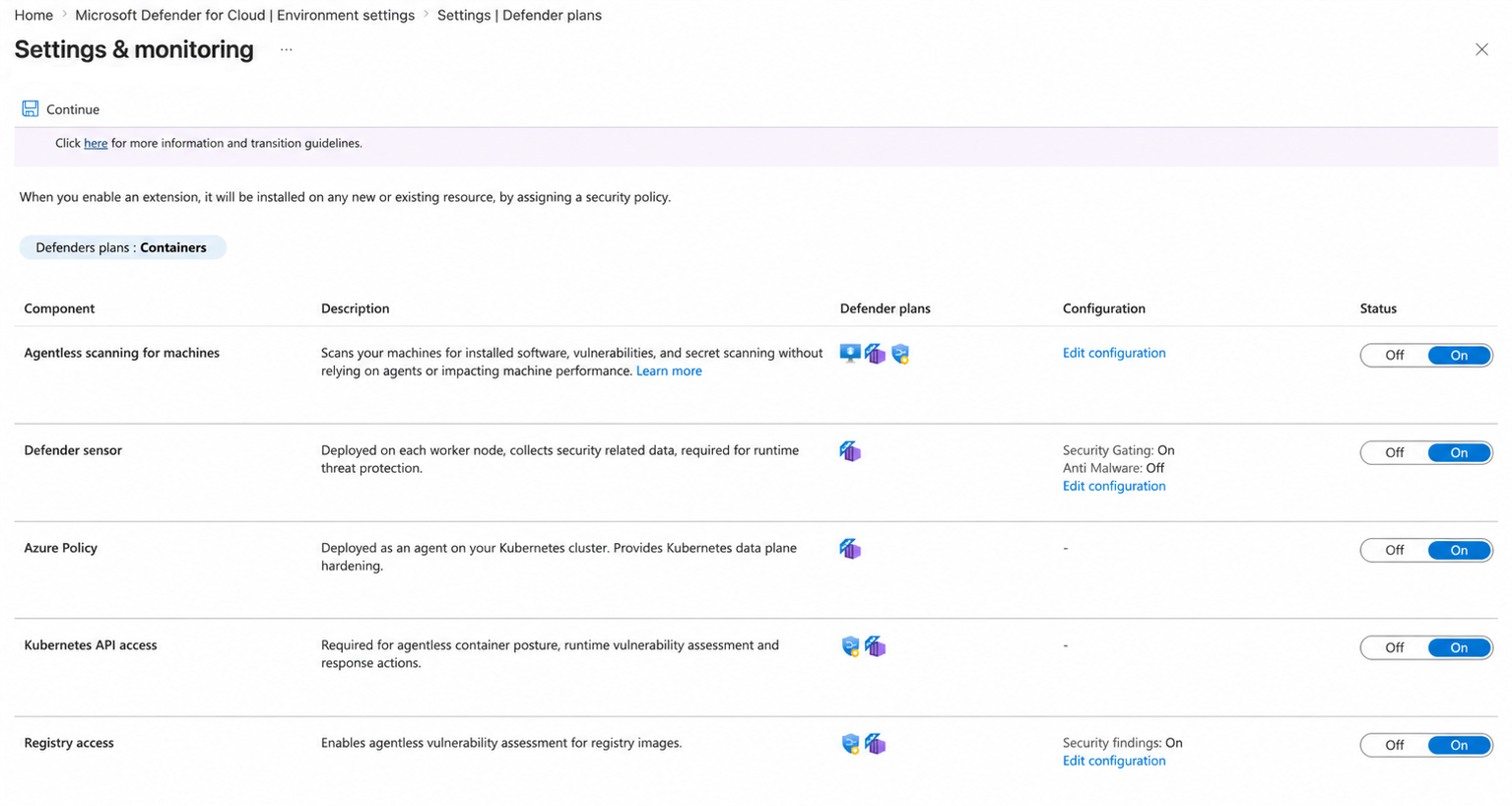The image size is (1512, 806).
Task: Click CSPM shield icon in Kubernetes API access row
Action: point(850,646)
